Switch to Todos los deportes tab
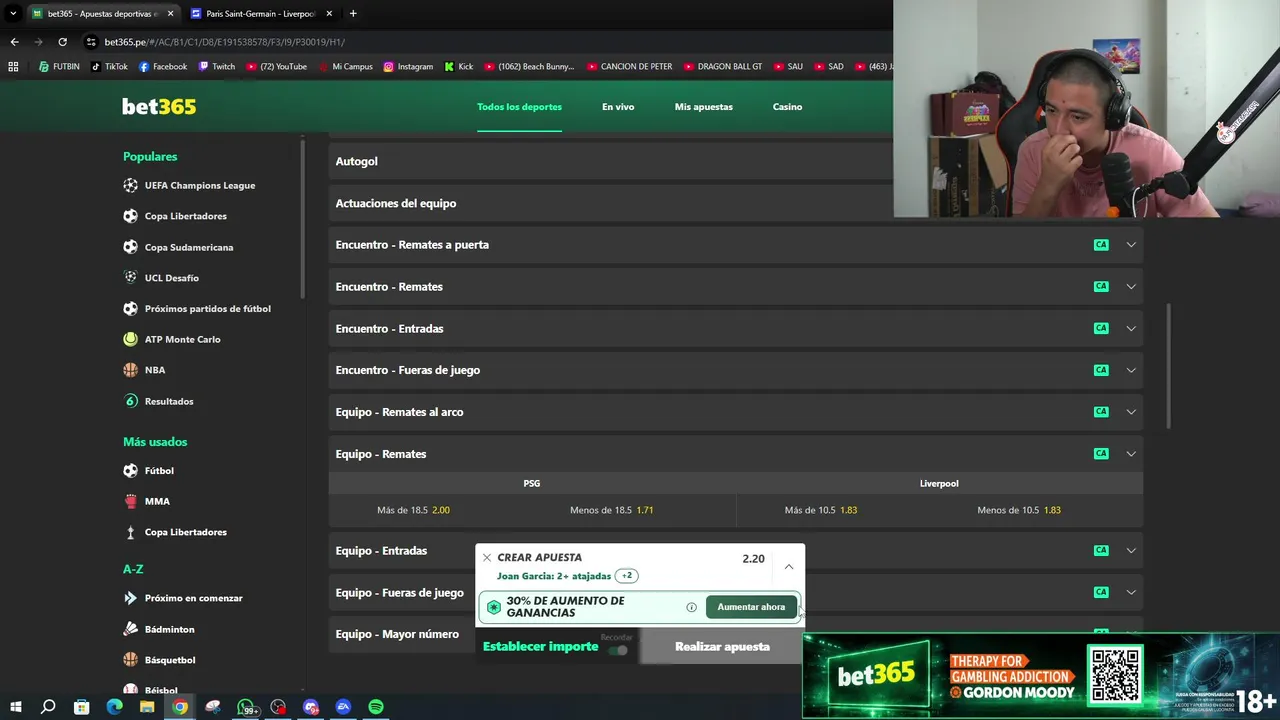The width and height of the screenshot is (1280, 720). [x=519, y=107]
